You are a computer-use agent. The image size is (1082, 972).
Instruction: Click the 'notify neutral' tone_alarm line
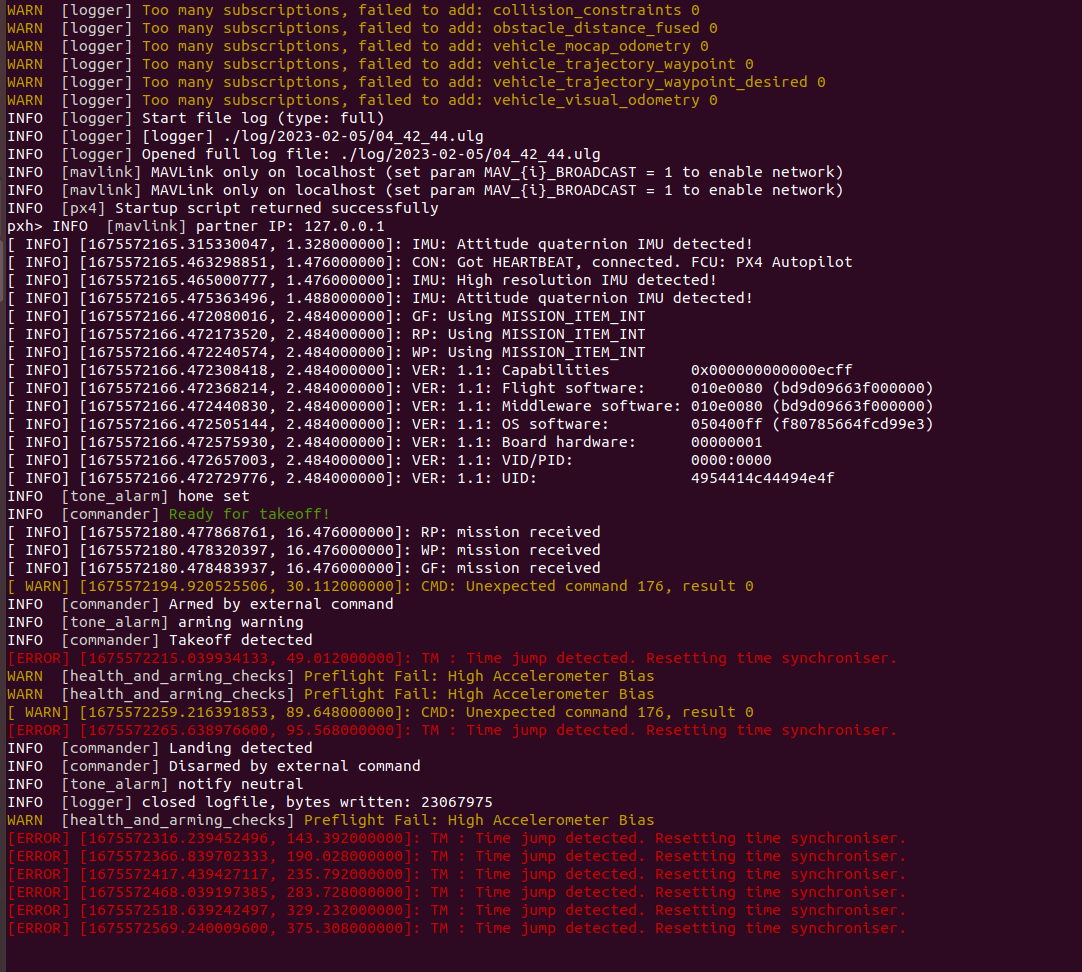[x=155, y=784]
